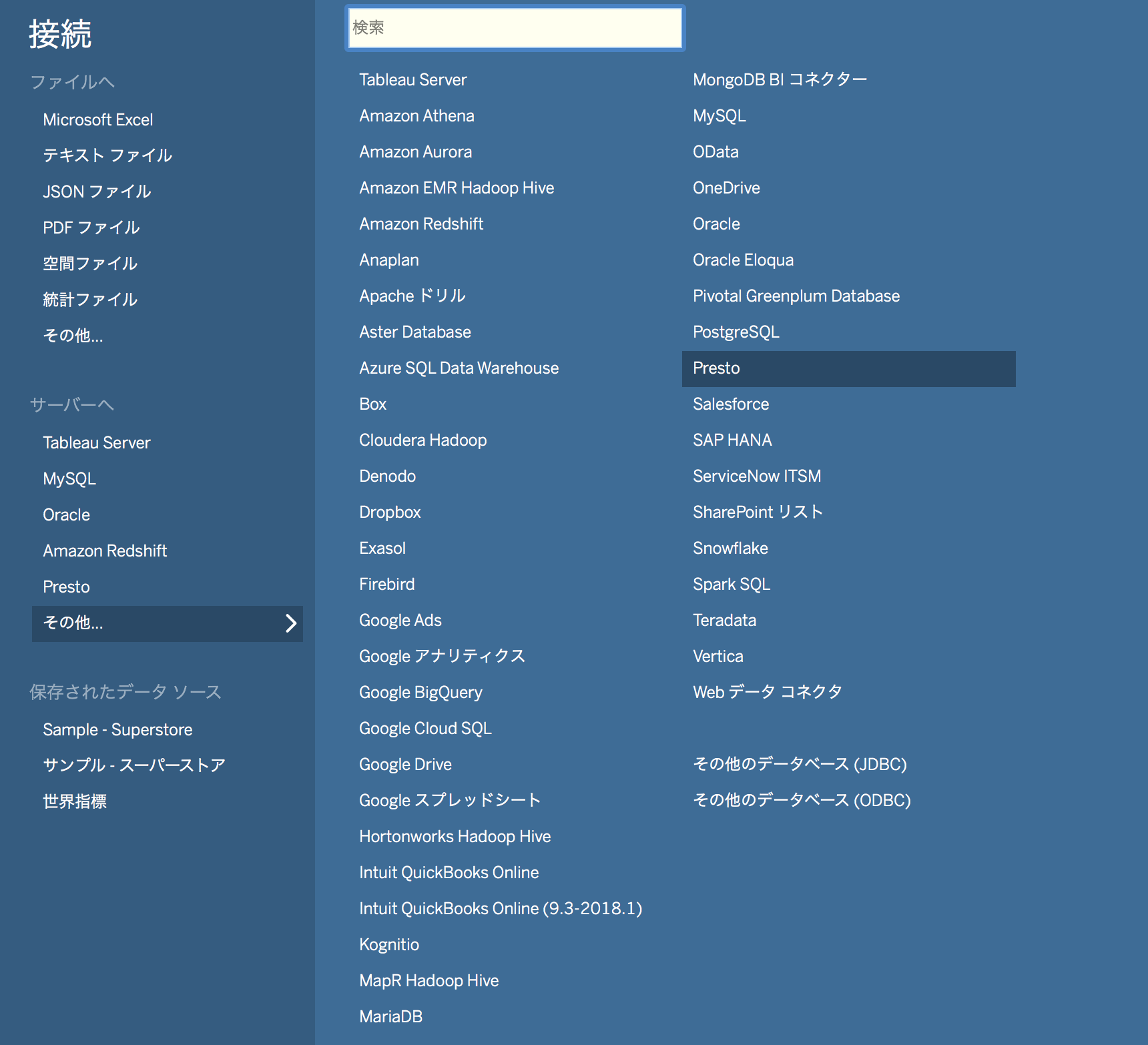Select OData connector
The image size is (1148, 1045).
pyautogui.click(x=715, y=152)
